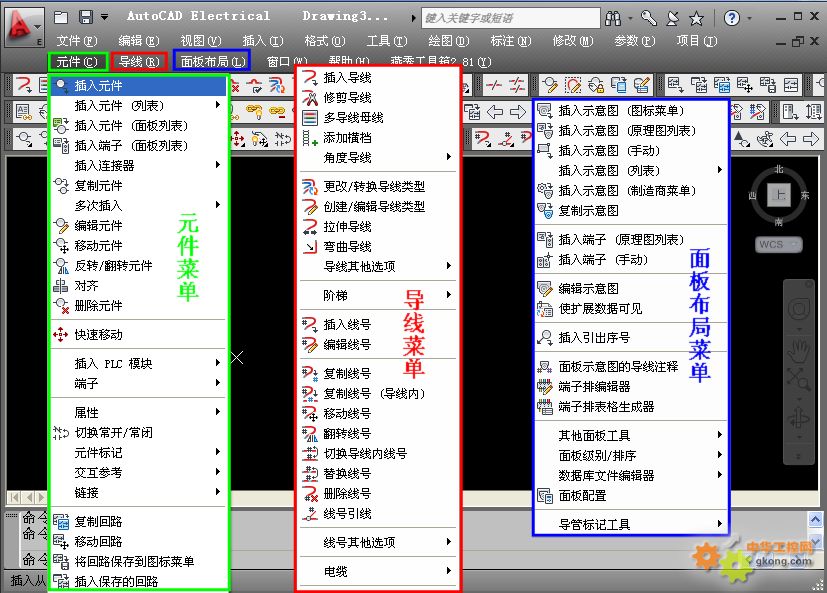
Task: Click the ViewCube 东 east label
Action: 805,195
